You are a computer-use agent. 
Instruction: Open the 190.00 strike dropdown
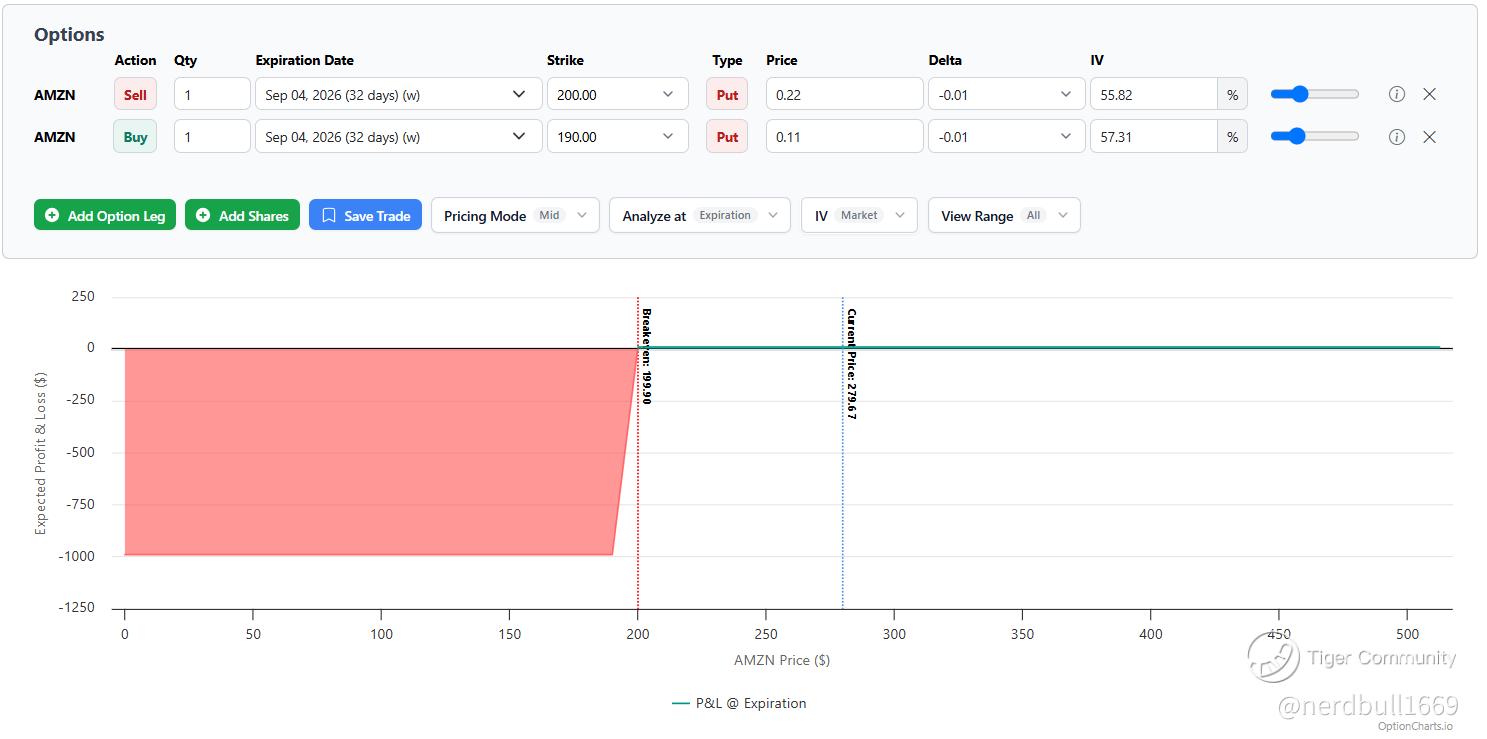click(x=618, y=137)
